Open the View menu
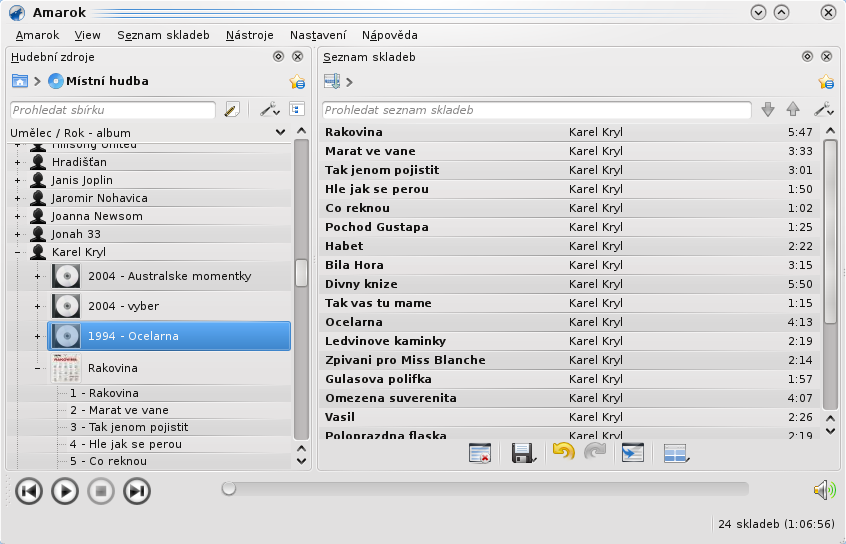The image size is (846, 544). [87, 35]
